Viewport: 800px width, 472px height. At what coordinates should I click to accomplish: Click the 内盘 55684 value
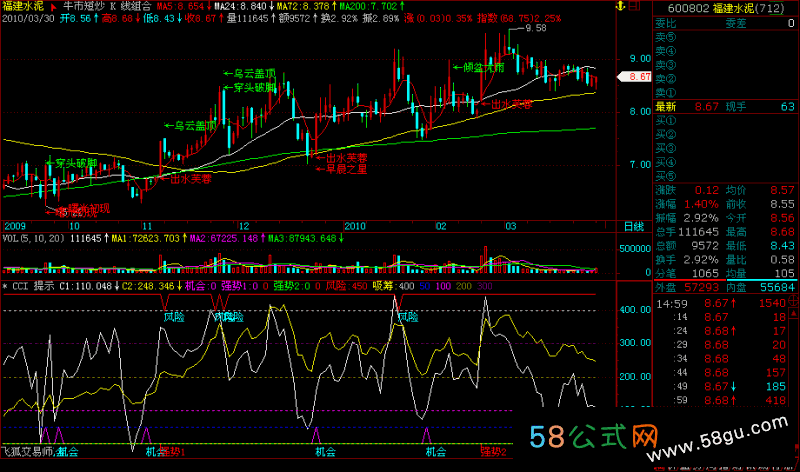click(x=778, y=287)
